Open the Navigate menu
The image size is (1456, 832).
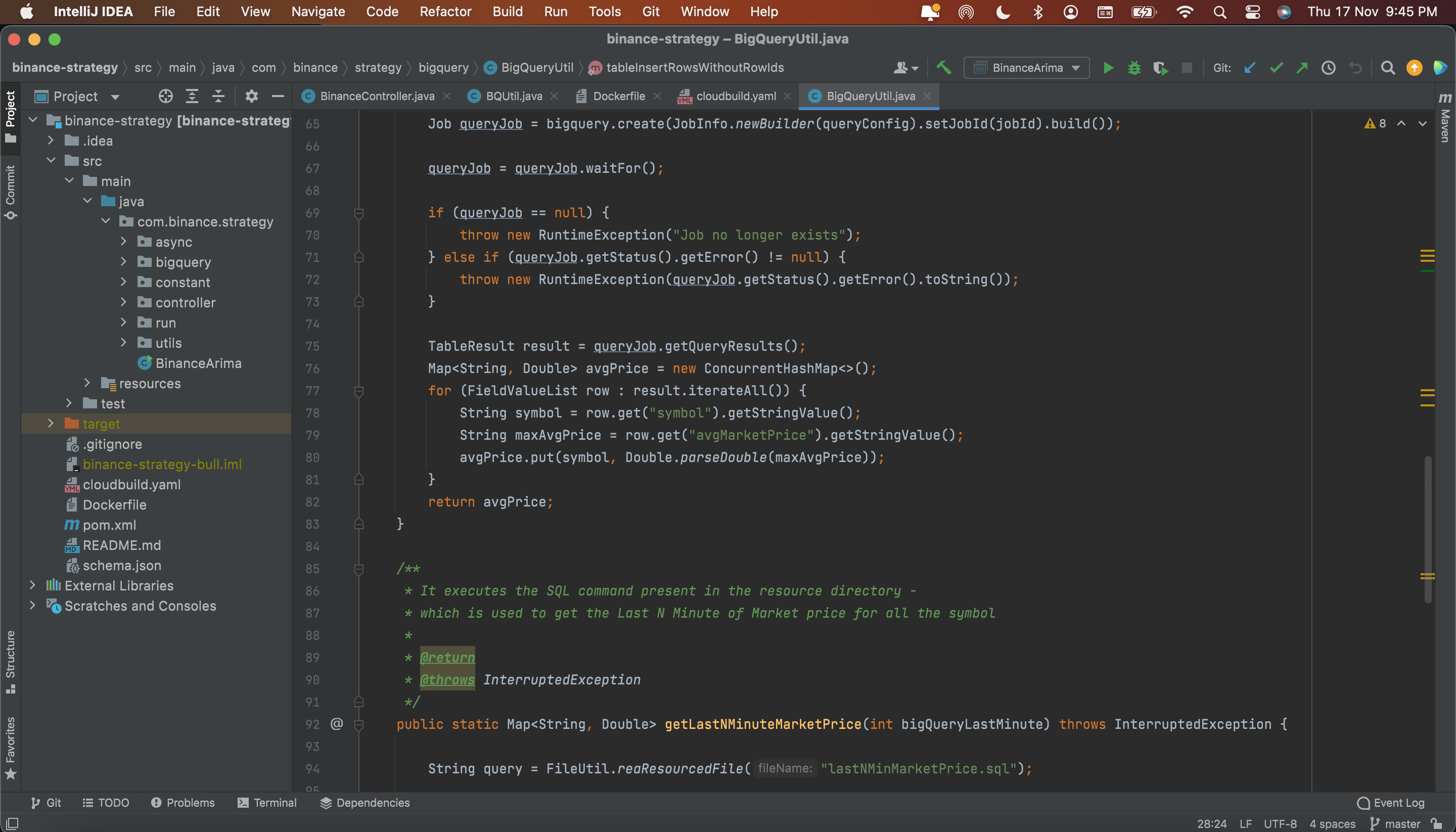tap(317, 12)
